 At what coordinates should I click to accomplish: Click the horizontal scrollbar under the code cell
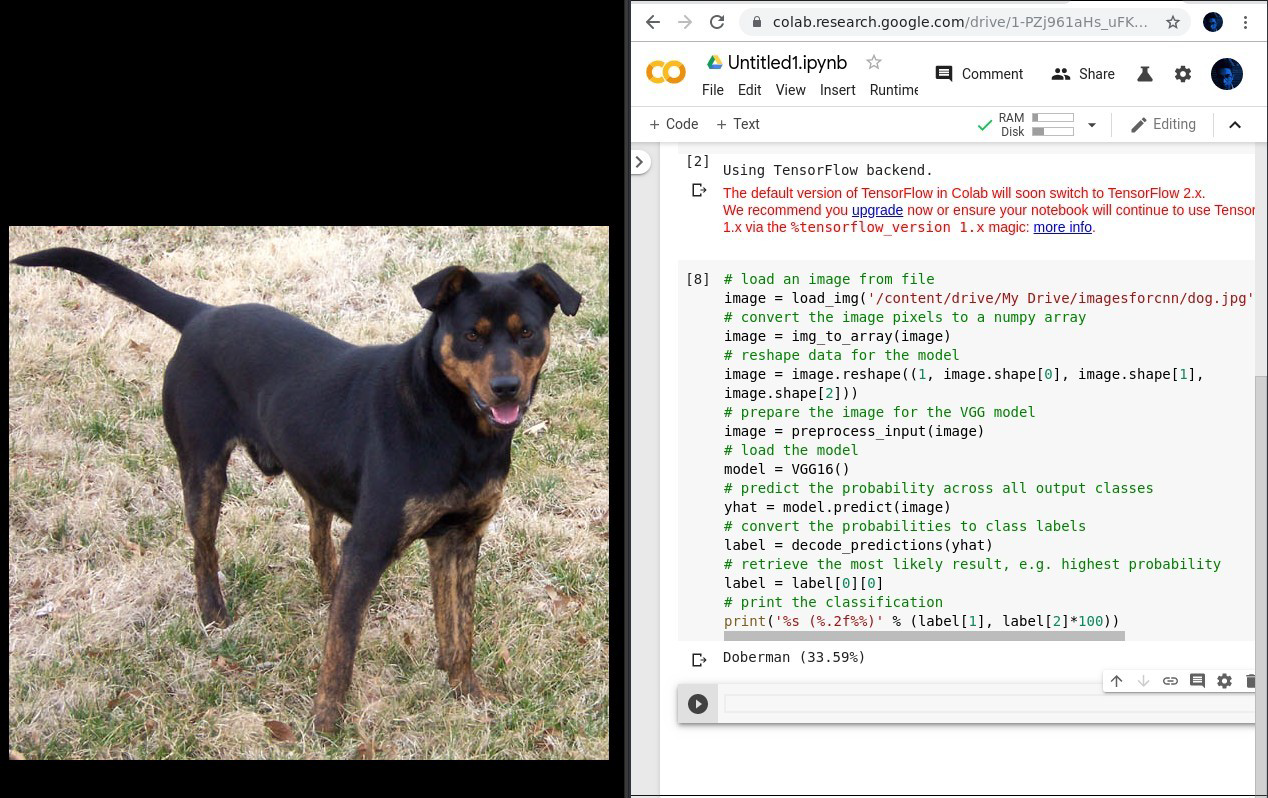pos(923,636)
